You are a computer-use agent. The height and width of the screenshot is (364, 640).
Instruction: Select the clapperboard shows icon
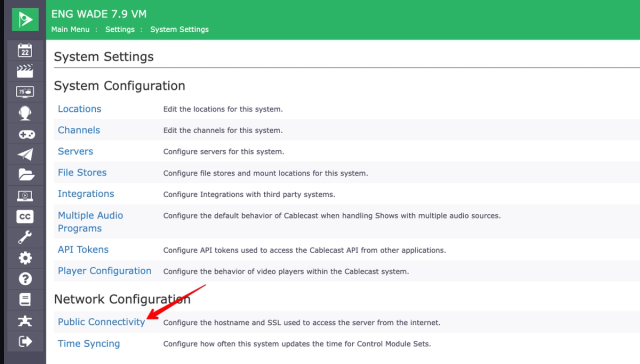25,71
